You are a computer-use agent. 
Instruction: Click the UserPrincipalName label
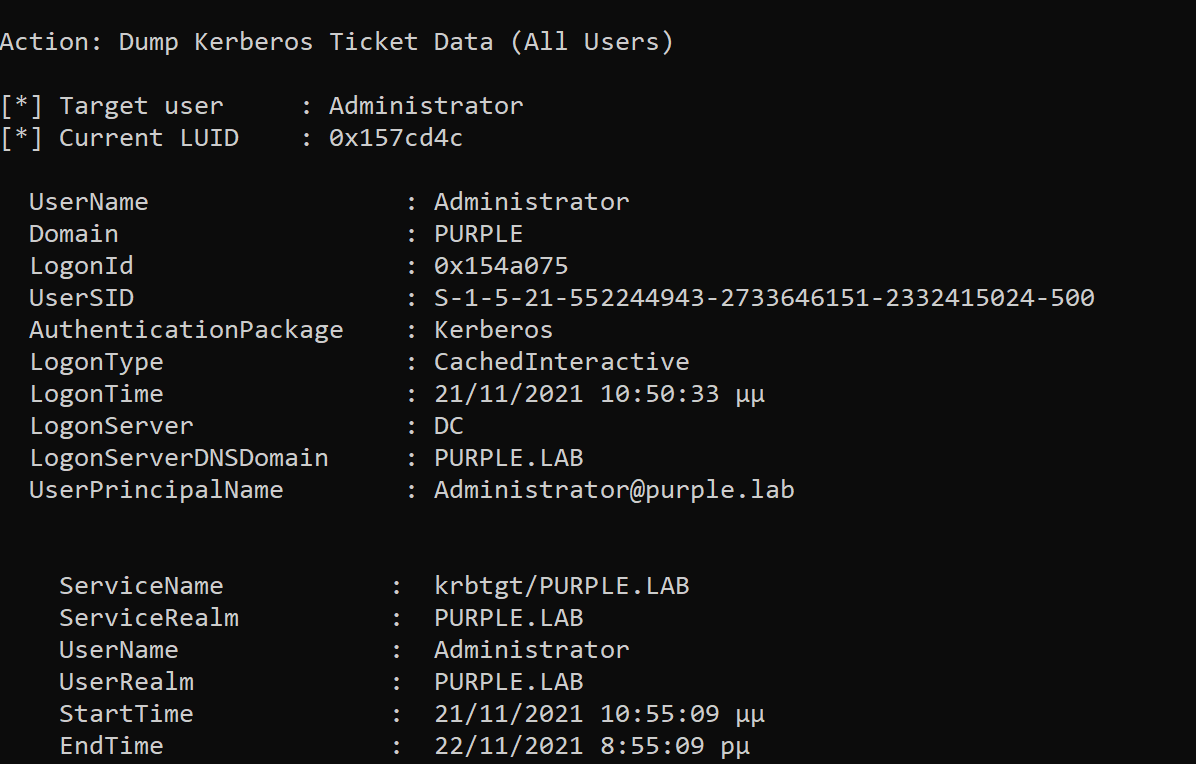point(156,490)
